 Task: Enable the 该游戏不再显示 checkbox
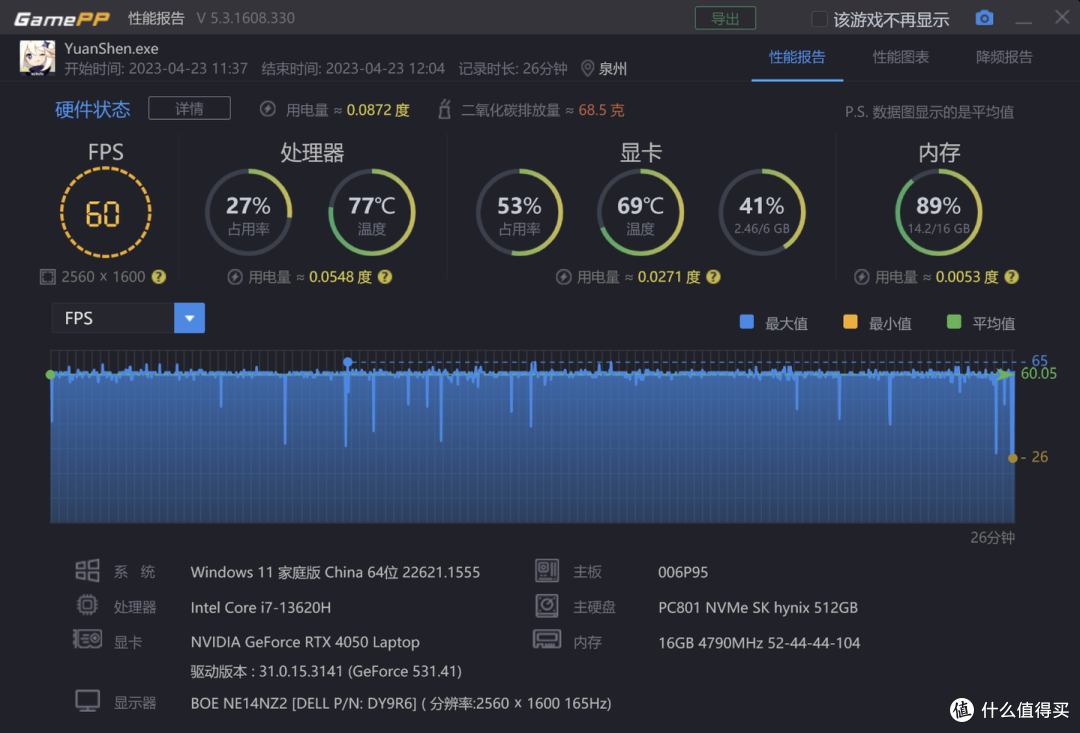tap(819, 19)
